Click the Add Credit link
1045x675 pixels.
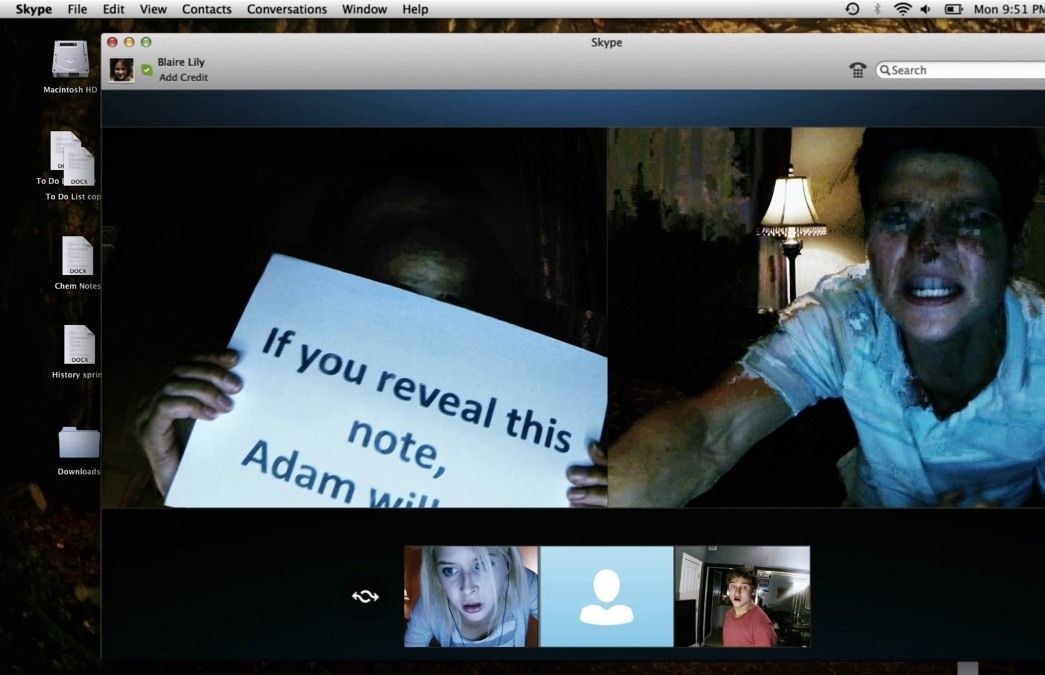(183, 78)
